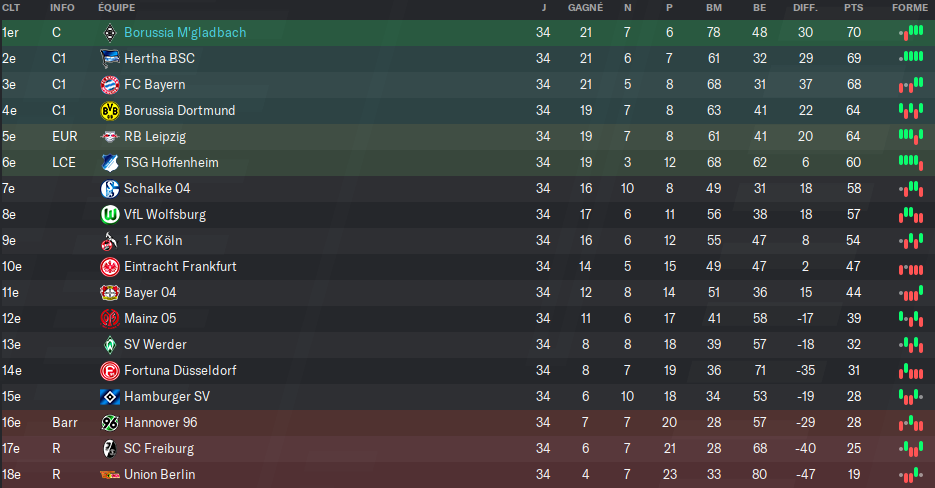Click the Union Berlin club logo

click(x=110, y=475)
